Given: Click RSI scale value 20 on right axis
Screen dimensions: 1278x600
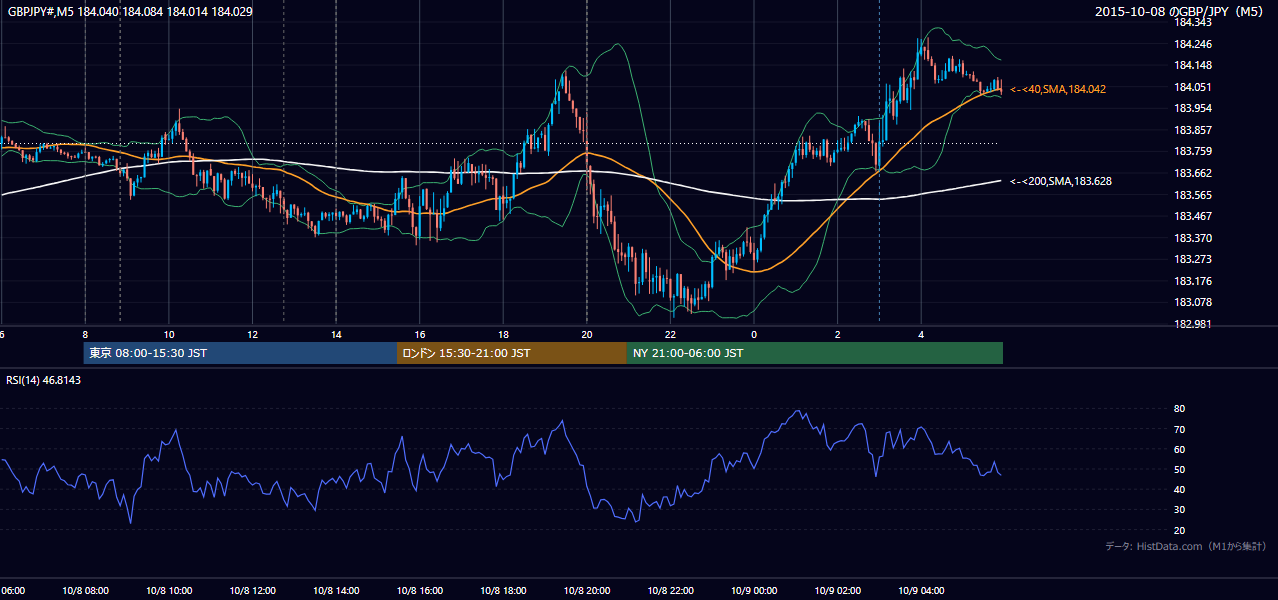Looking at the screenshot, I should (x=1180, y=531).
